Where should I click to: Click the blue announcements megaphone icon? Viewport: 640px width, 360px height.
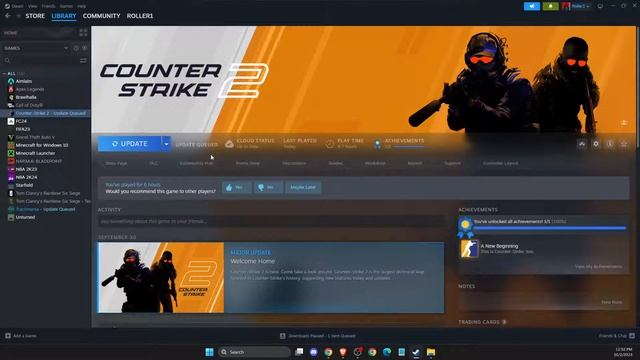tap(532, 6)
